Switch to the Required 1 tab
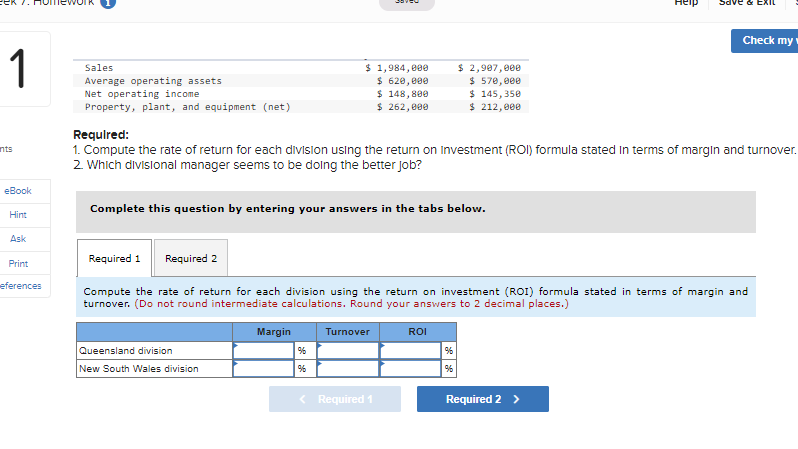Screen dimensions: 798x449 click(115, 258)
